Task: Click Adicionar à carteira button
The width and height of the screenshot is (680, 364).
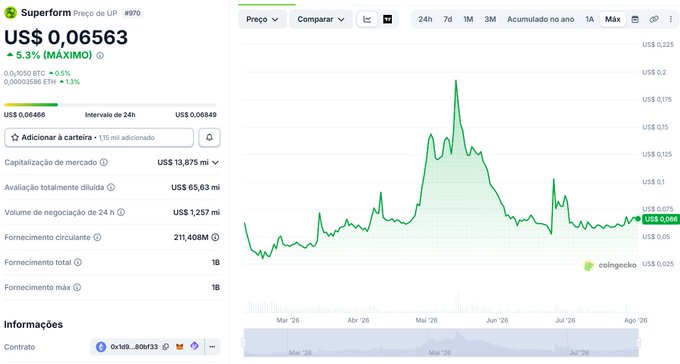Action: point(99,138)
